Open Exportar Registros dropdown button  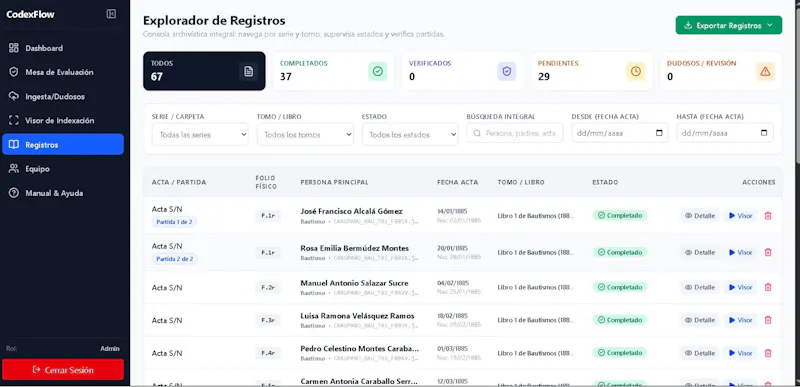pos(729,25)
